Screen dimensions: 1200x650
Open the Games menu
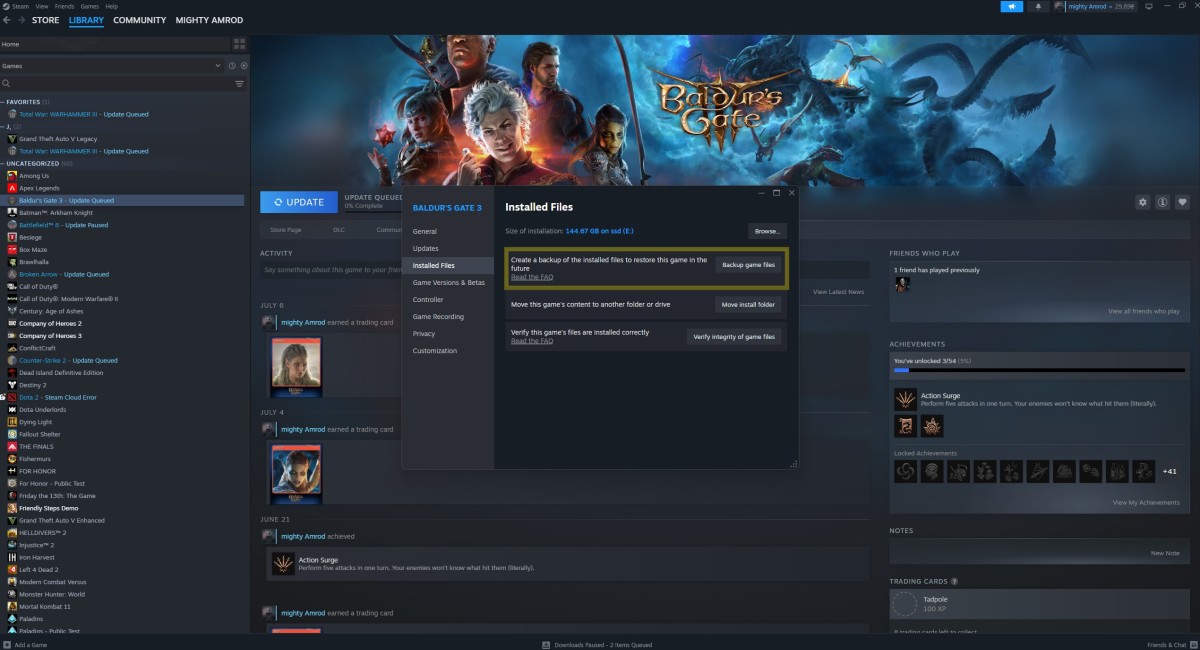point(89,6)
